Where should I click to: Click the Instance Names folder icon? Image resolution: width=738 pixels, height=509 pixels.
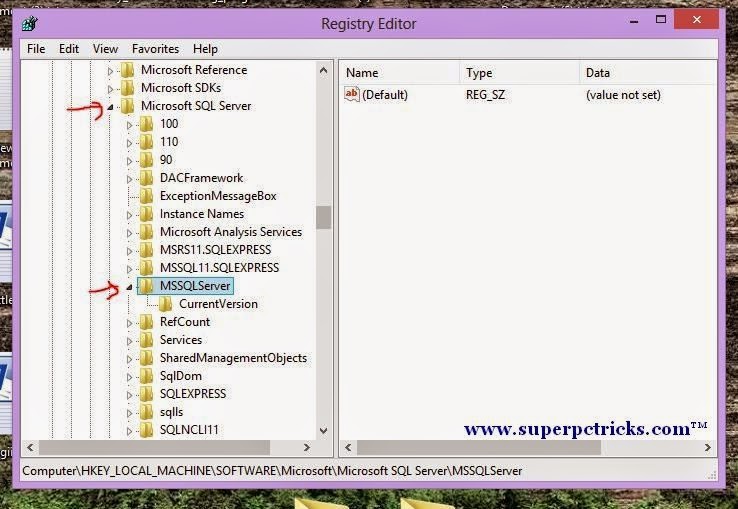(x=146, y=214)
